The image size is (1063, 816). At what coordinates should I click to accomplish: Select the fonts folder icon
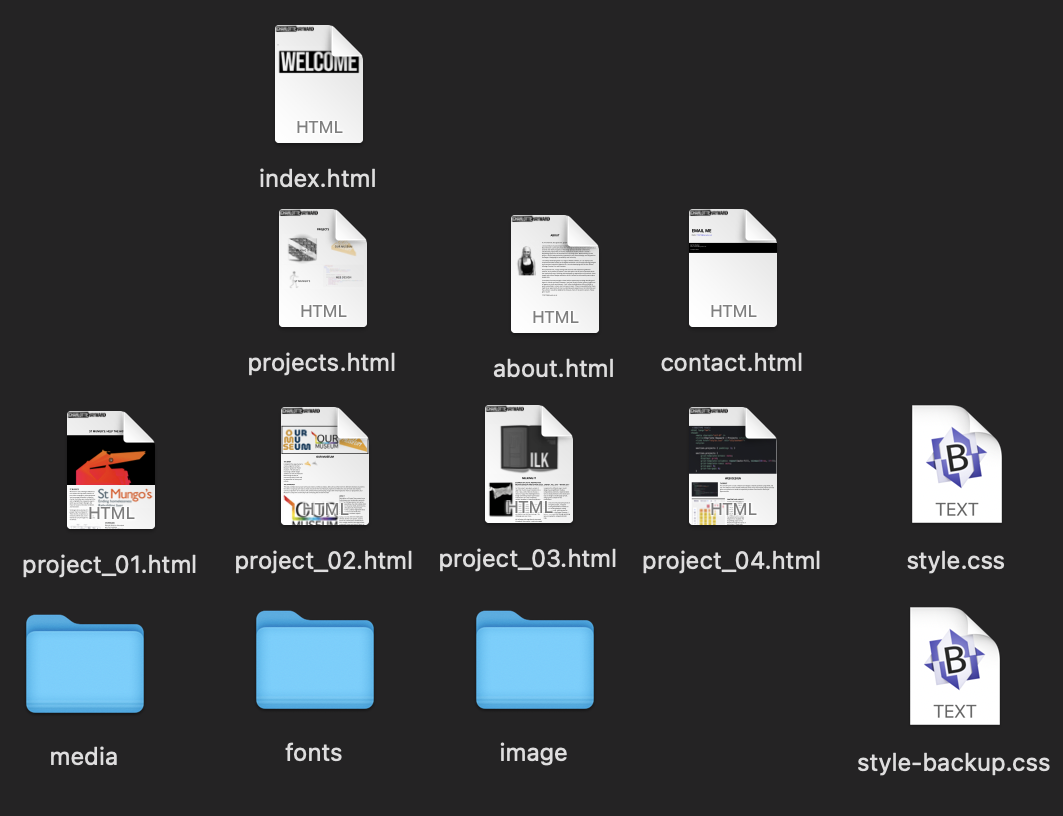(x=315, y=659)
